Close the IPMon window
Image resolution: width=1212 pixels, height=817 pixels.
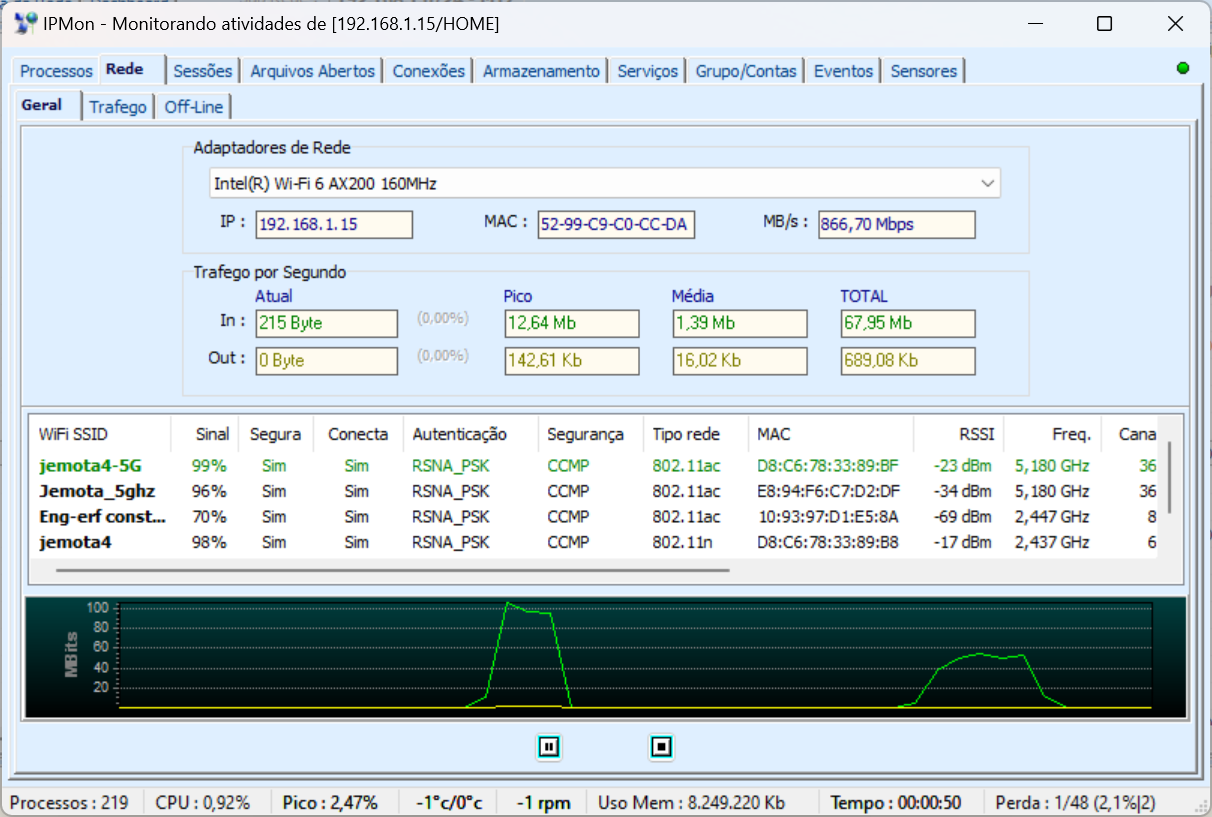(1175, 24)
